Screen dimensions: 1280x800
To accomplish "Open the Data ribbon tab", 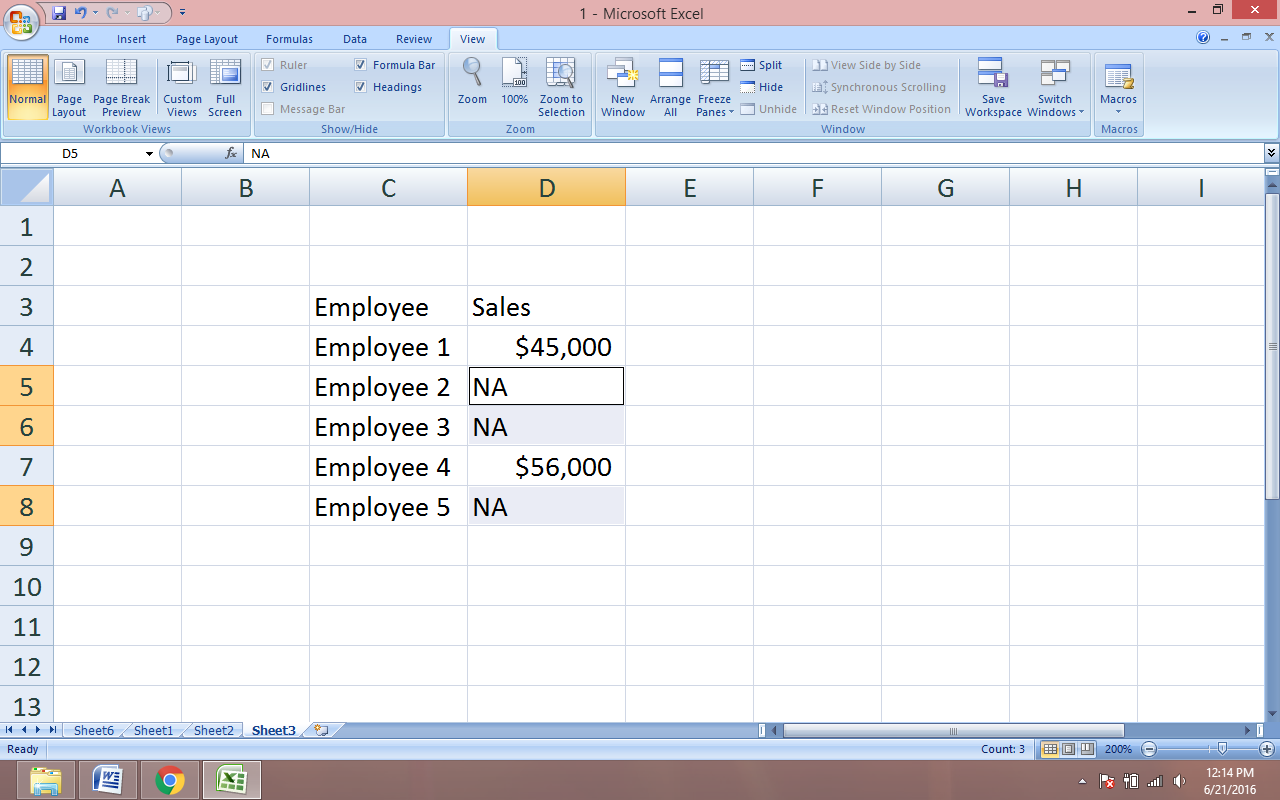I will (355, 39).
